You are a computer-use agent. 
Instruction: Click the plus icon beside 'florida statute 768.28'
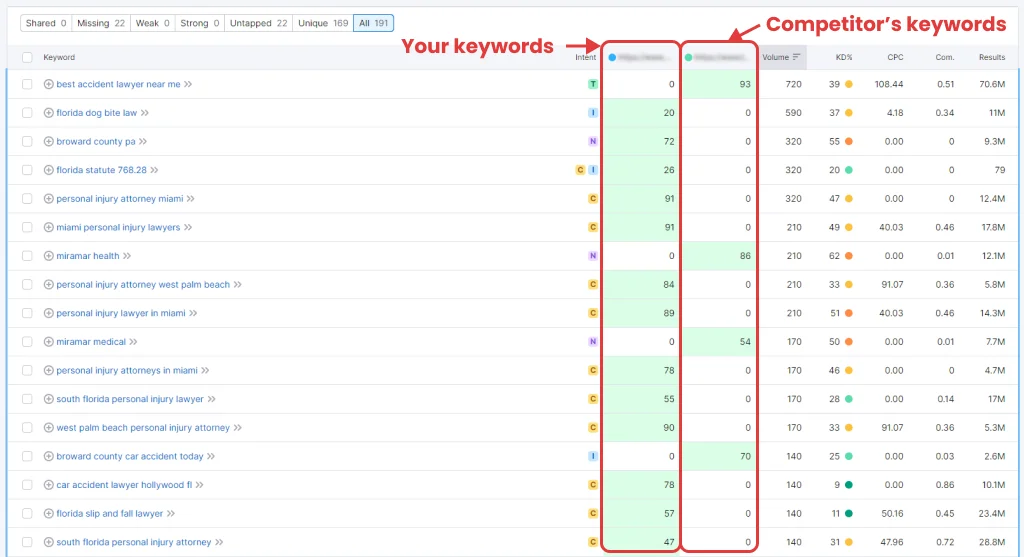tap(48, 170)
